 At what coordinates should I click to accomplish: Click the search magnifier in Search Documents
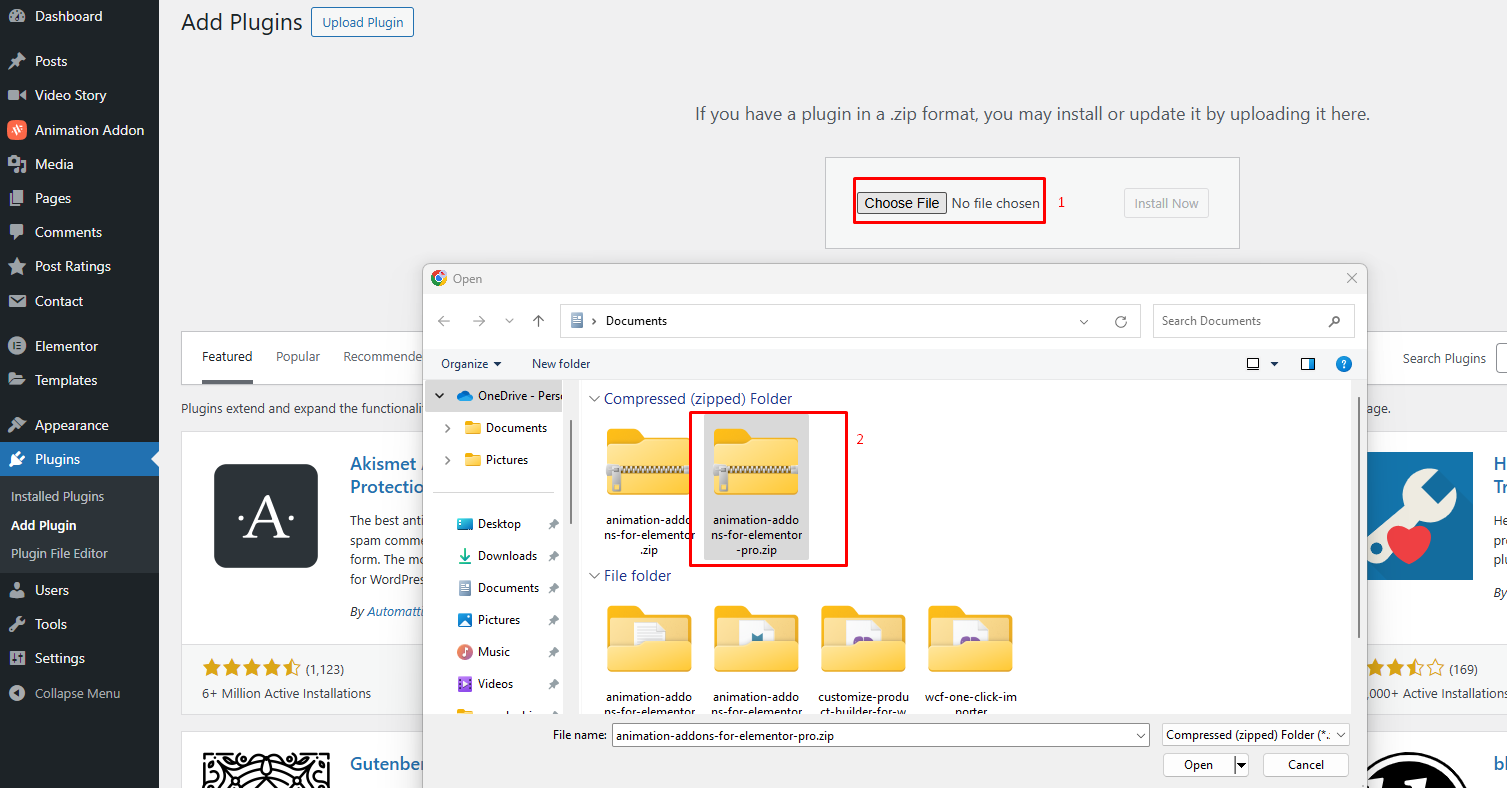(x=1334, y=321)
